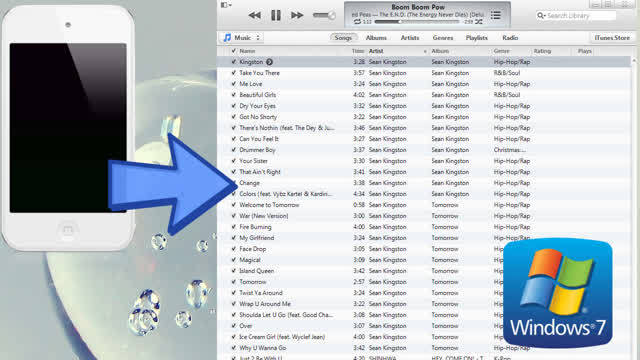640x360 pixels.
Task: Select the song 'Why U Wanna Go'
Action: 262,348
